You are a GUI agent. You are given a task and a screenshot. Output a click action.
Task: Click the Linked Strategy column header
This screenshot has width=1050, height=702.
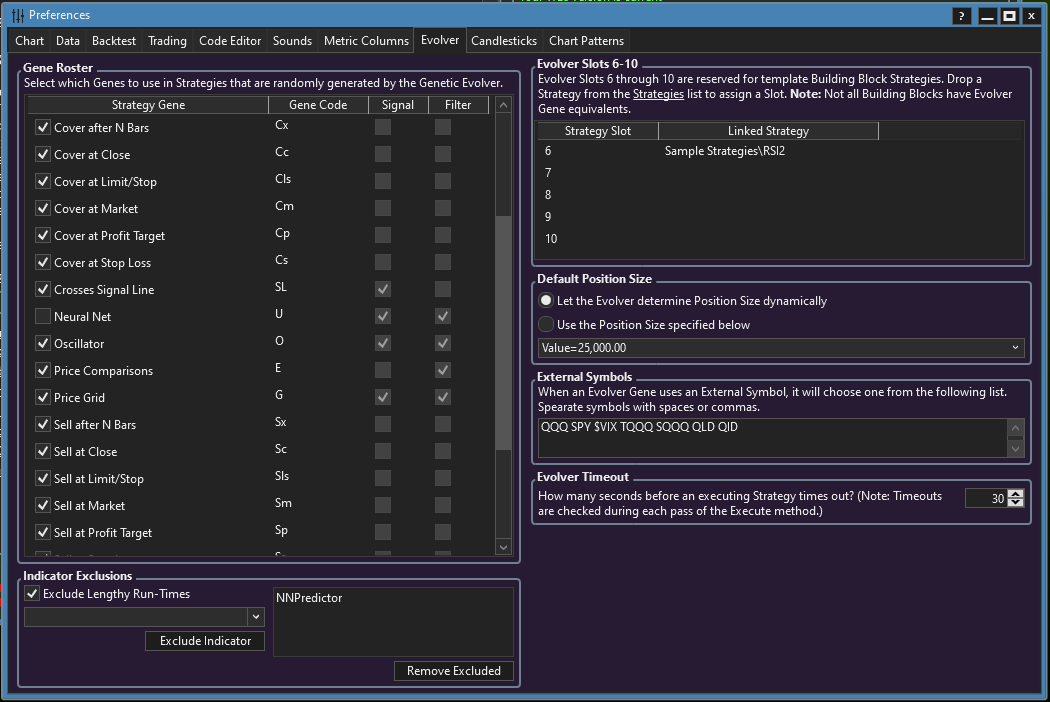tap(768, 131)
